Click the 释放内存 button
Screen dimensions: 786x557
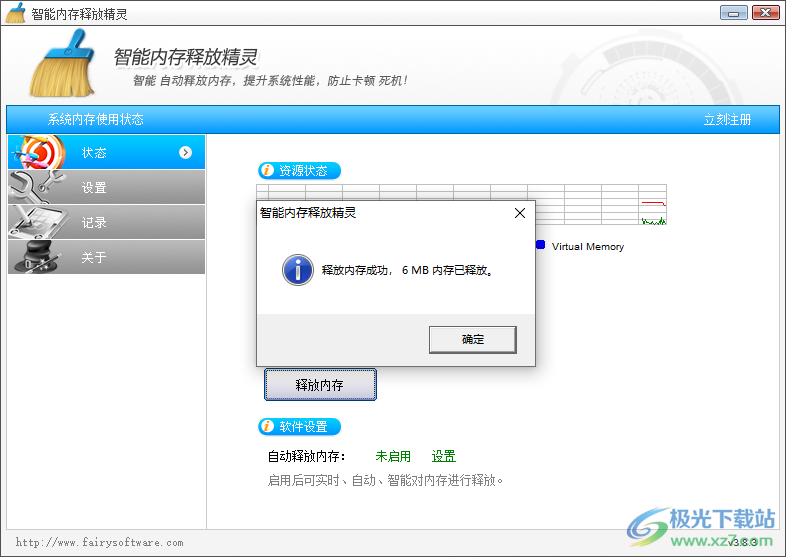(x=320, y=385)
